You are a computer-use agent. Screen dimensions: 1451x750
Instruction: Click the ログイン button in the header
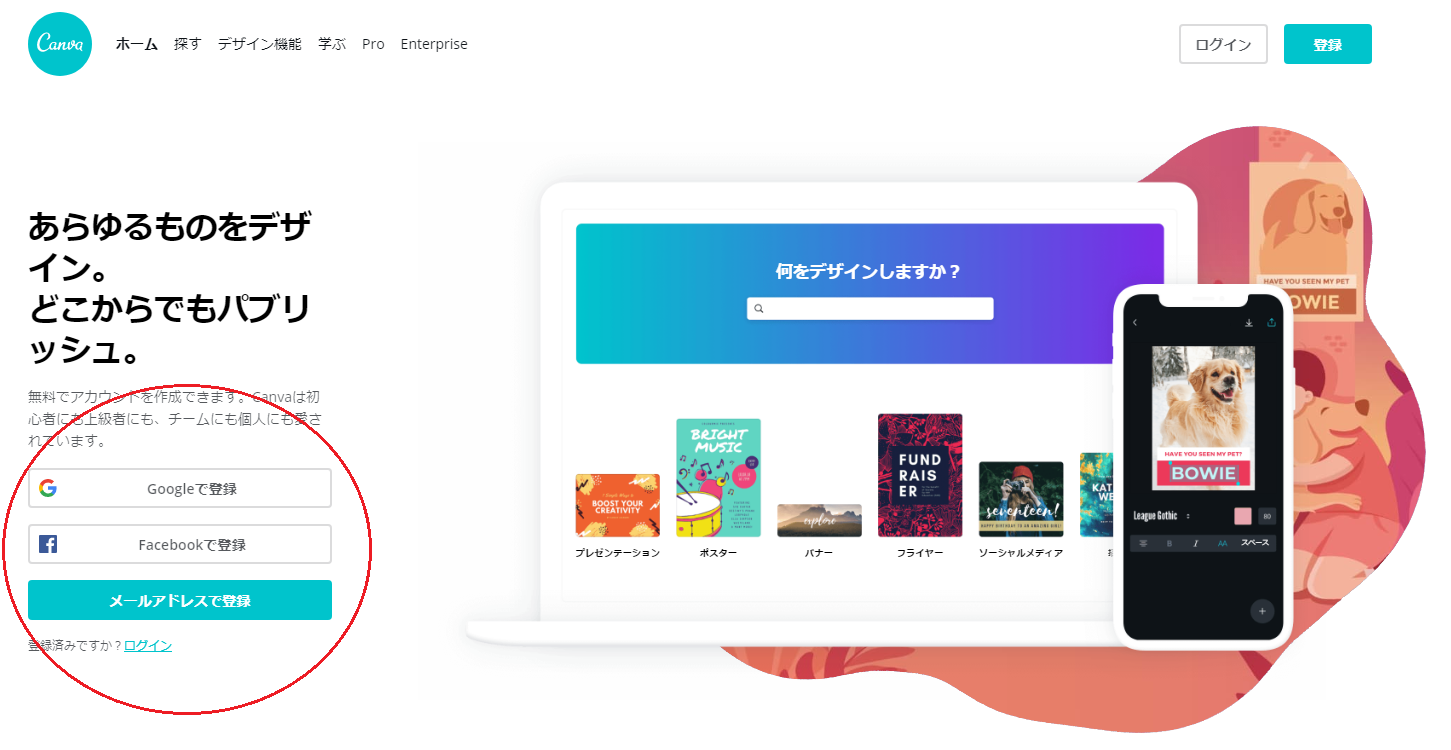[x=1223, y=44]
